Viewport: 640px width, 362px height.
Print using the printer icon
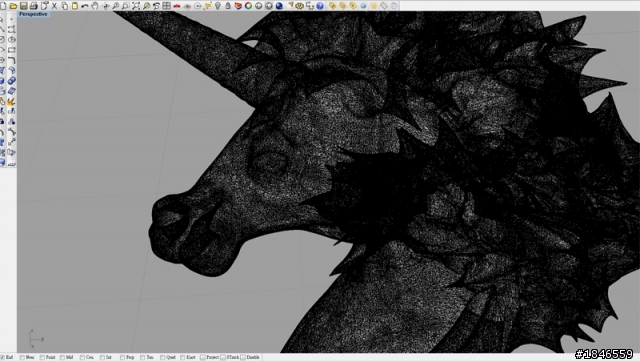coord(33,6)
